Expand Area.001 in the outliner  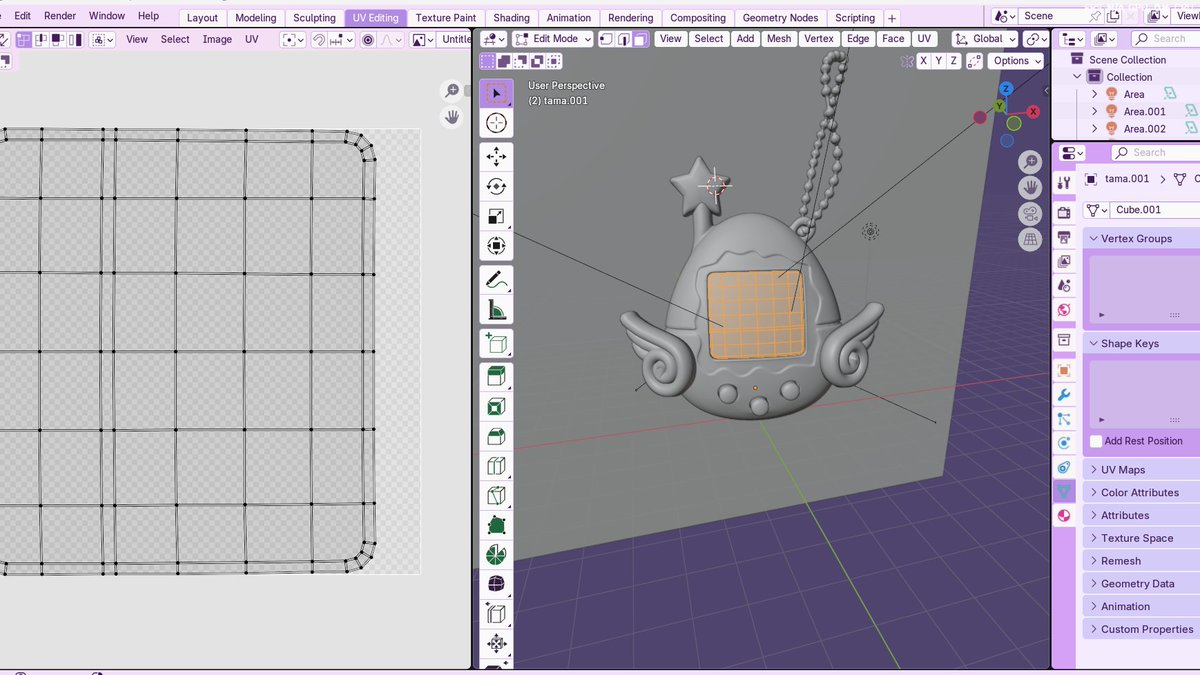(1094, 112)
